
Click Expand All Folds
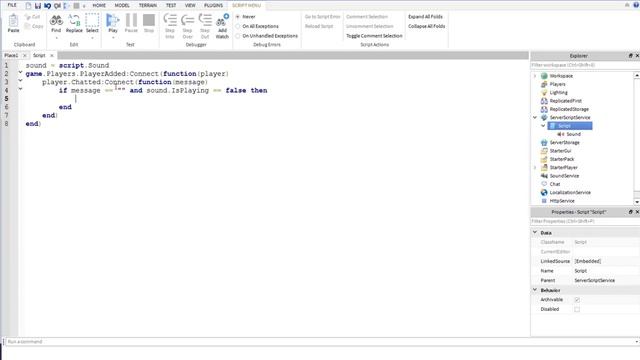(425, 17)
